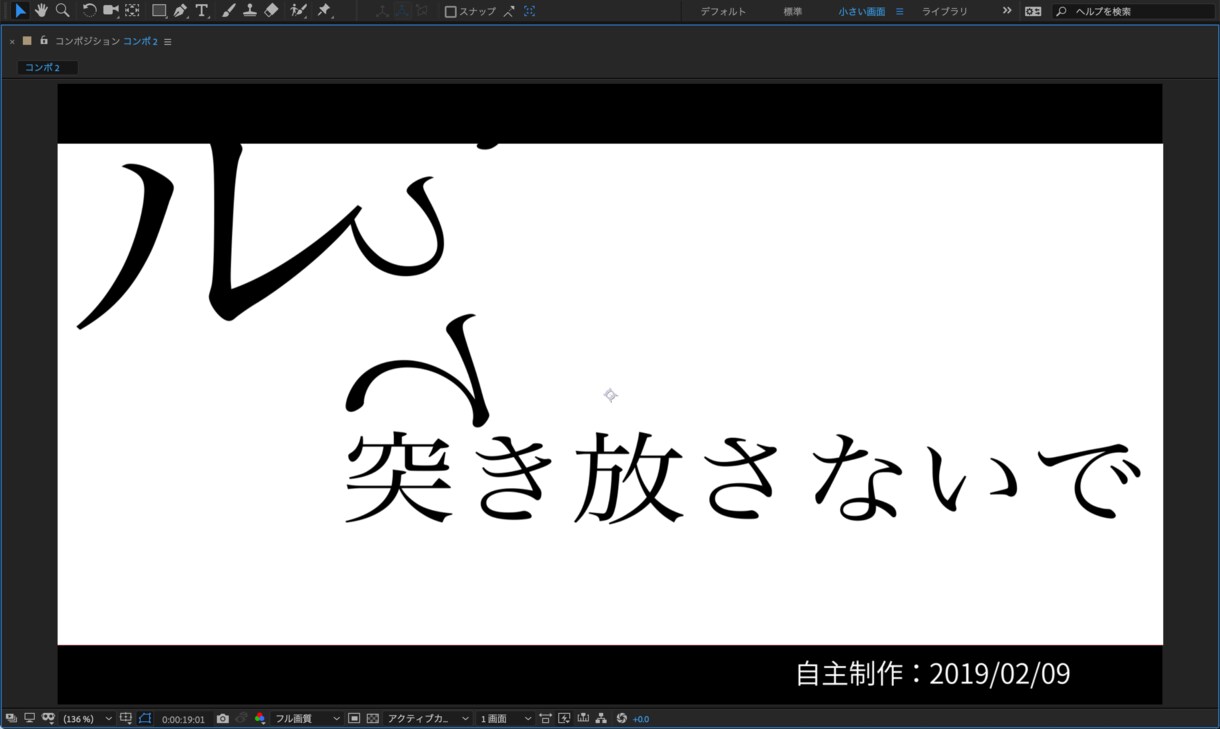Open the 1画面 view layout dropdown

point(505,719)
